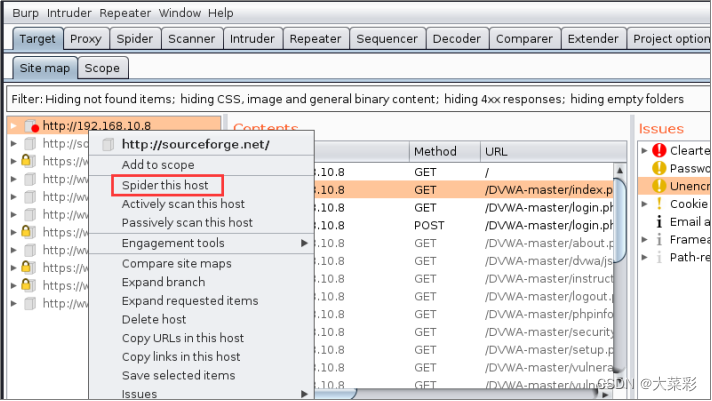Expand the Cleartext issue node
The width and height of the screenshot is (712, 401).
(x=644, y=150)
